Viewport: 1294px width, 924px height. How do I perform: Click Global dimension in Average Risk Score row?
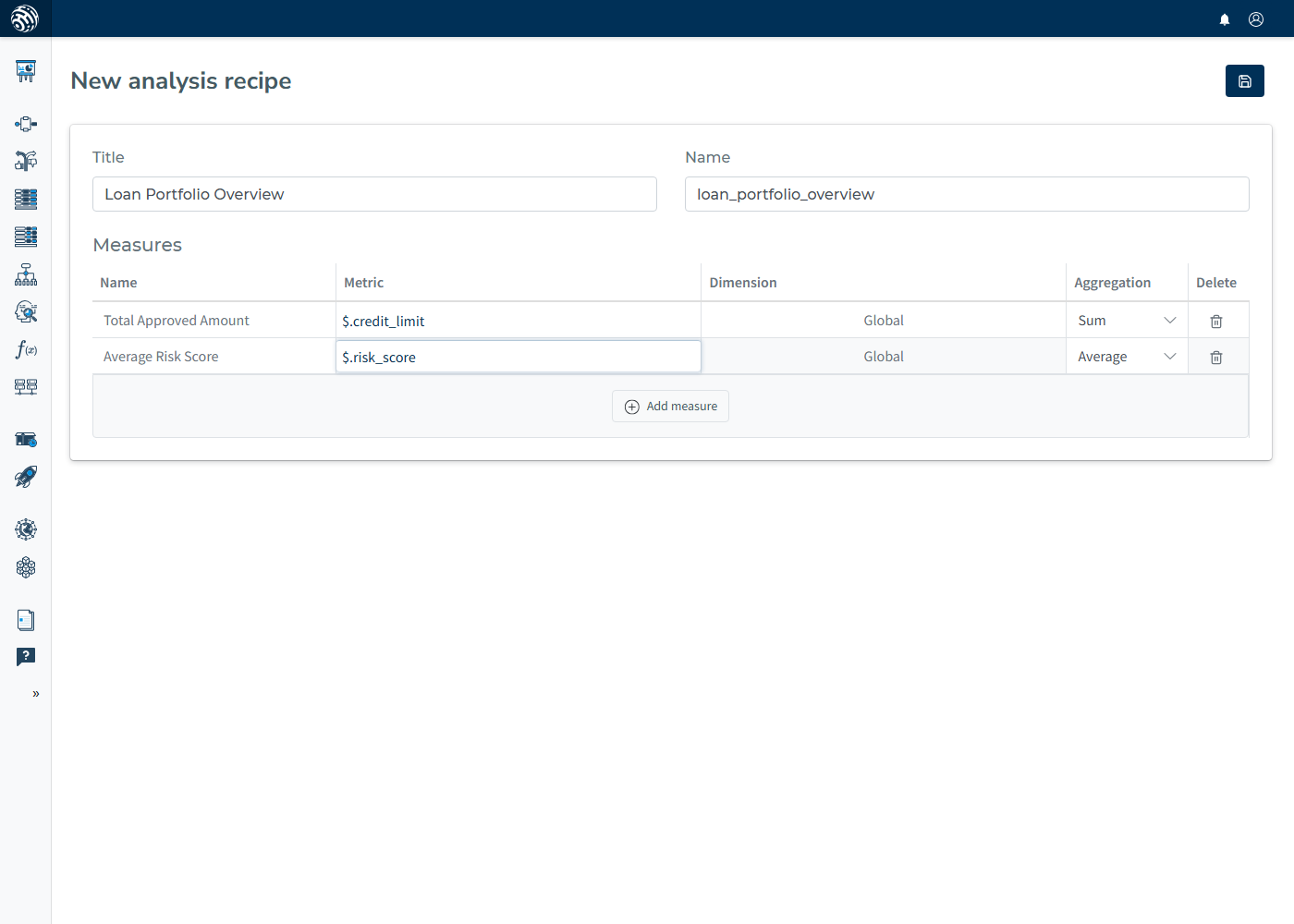pyautogui.click(x=884, y=357)
